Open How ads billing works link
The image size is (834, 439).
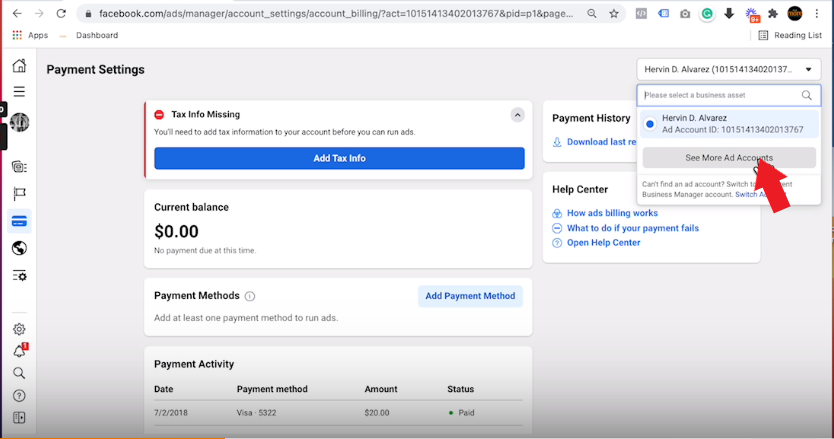(612, 213)
